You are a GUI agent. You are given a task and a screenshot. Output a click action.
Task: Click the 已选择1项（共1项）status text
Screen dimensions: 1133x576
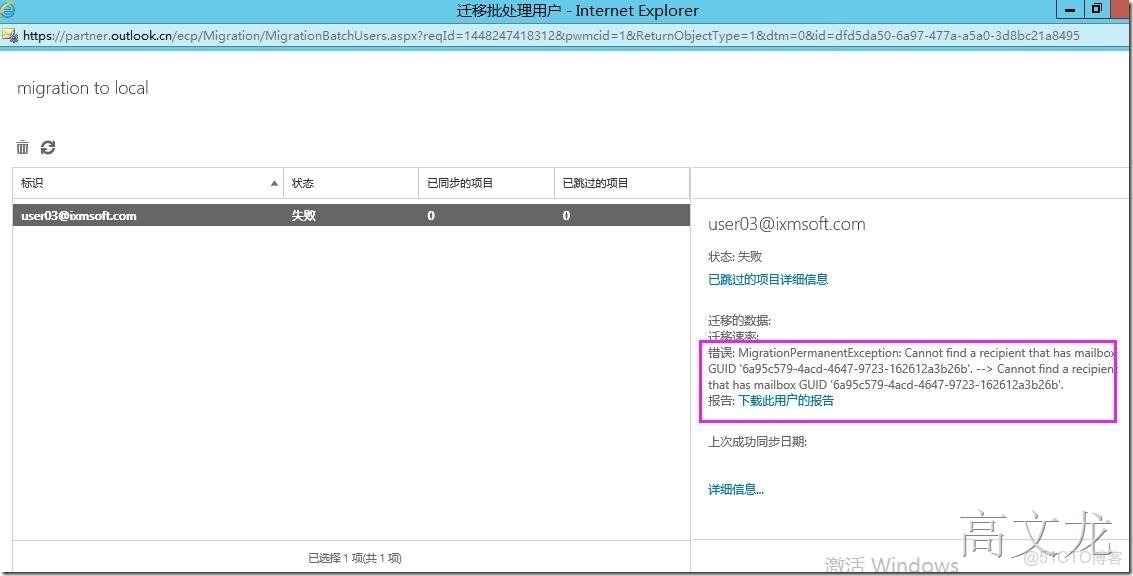pos(354,558)
